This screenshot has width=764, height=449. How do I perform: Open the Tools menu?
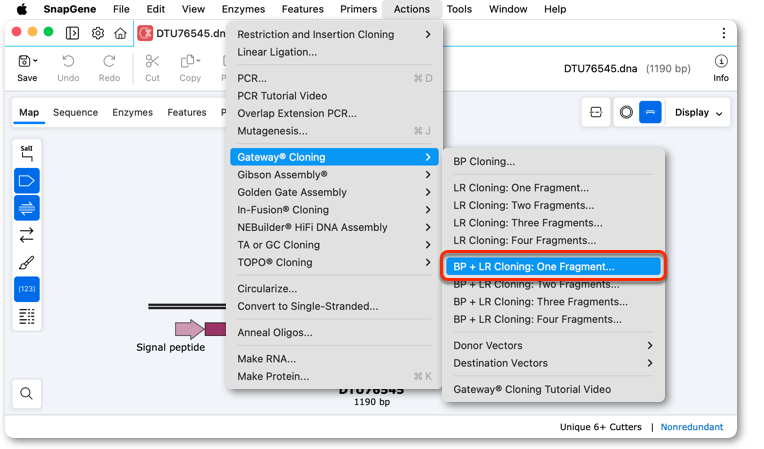[459, 9]
